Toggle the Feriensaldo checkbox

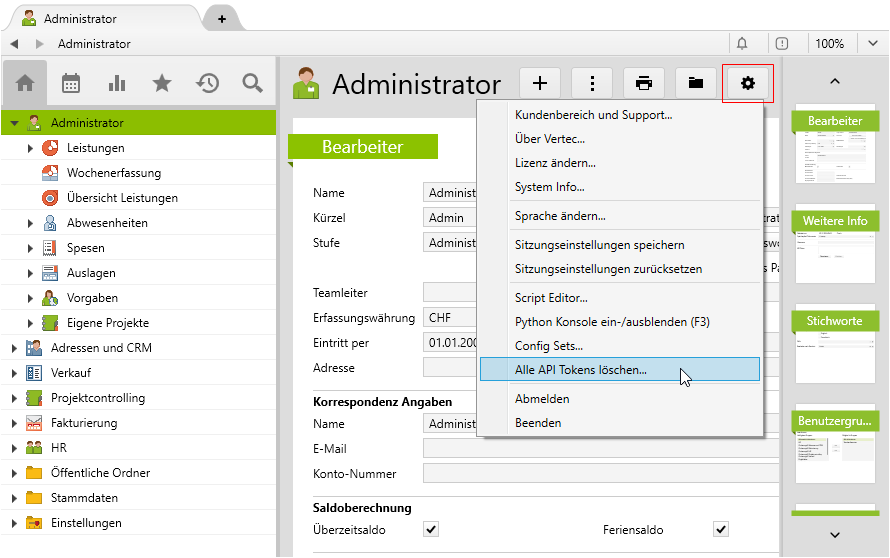click(720, 529)
